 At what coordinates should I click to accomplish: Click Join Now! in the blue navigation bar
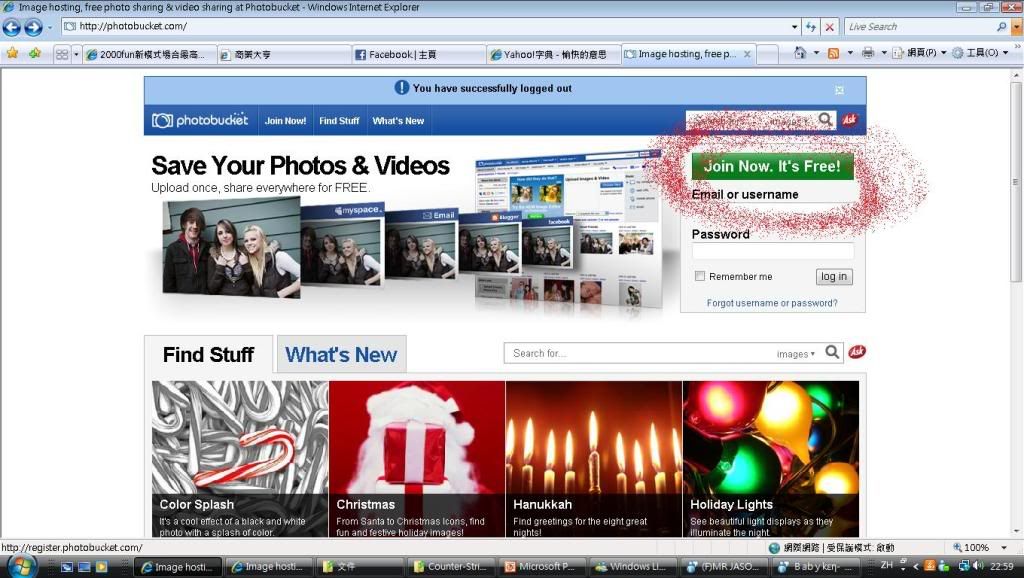pyautogui.click(x=285, y=121)
